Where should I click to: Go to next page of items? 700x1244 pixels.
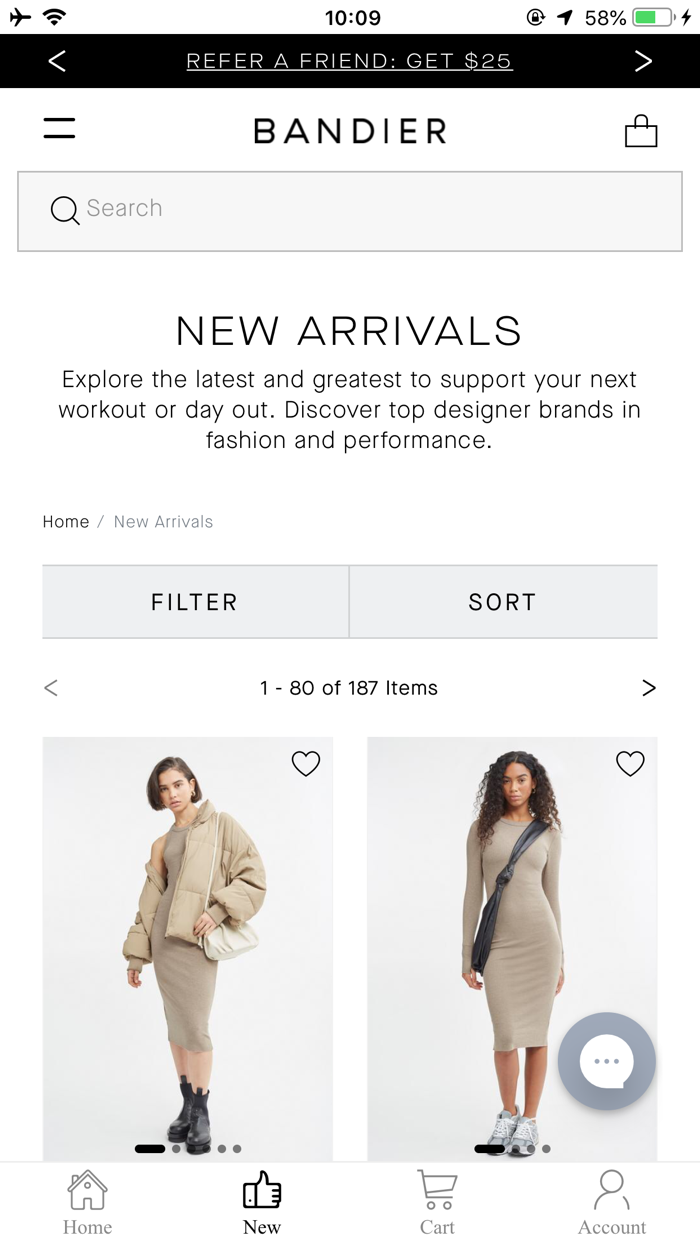tap(649, 688)
